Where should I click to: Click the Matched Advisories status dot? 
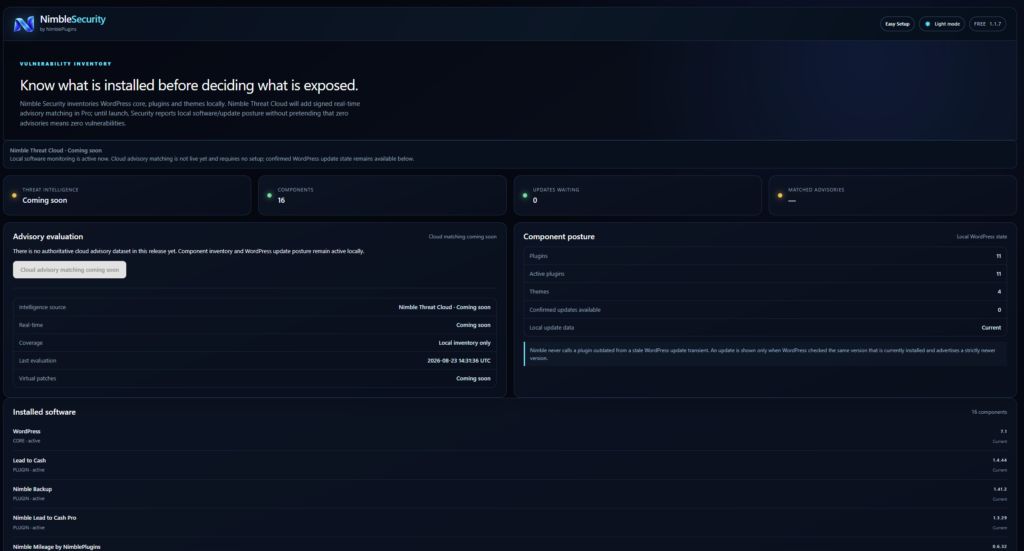coord(780,195)
